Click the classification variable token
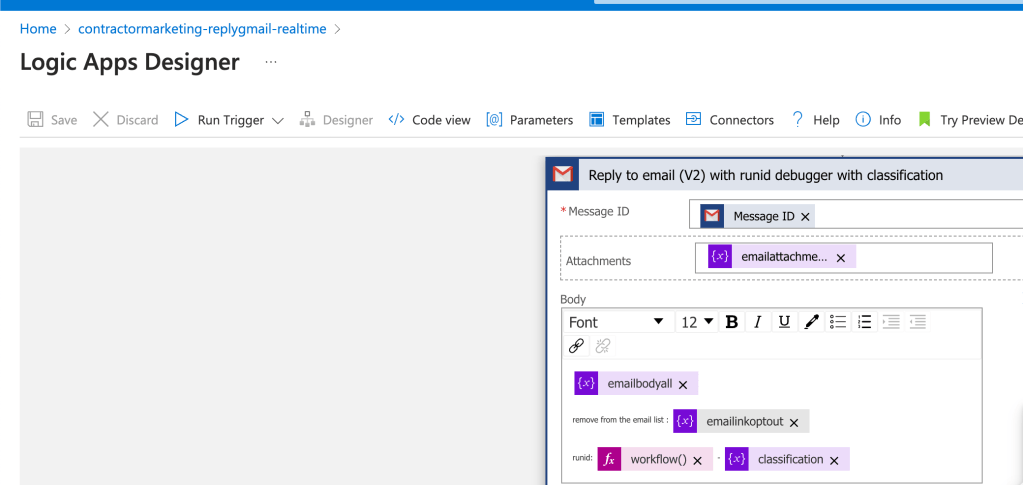This screenshot has width=1023, height=485. point(787,459)
